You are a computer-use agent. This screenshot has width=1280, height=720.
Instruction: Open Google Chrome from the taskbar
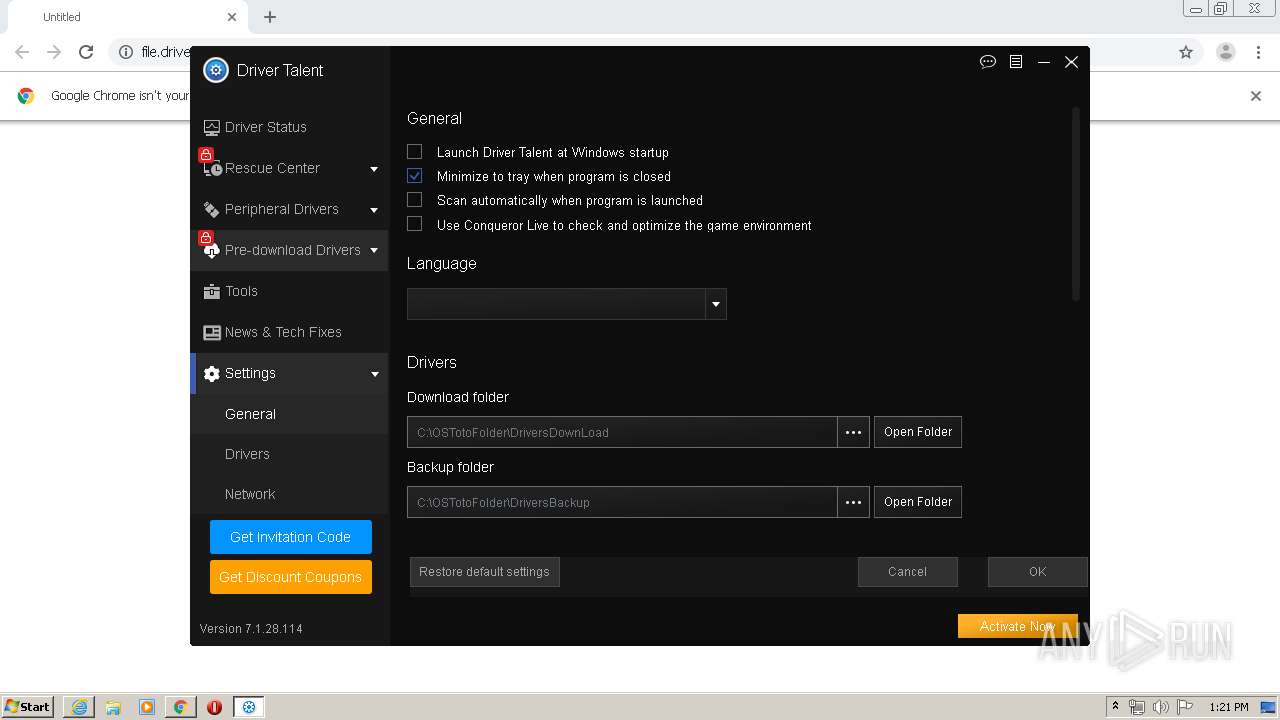tap(181, 707)
